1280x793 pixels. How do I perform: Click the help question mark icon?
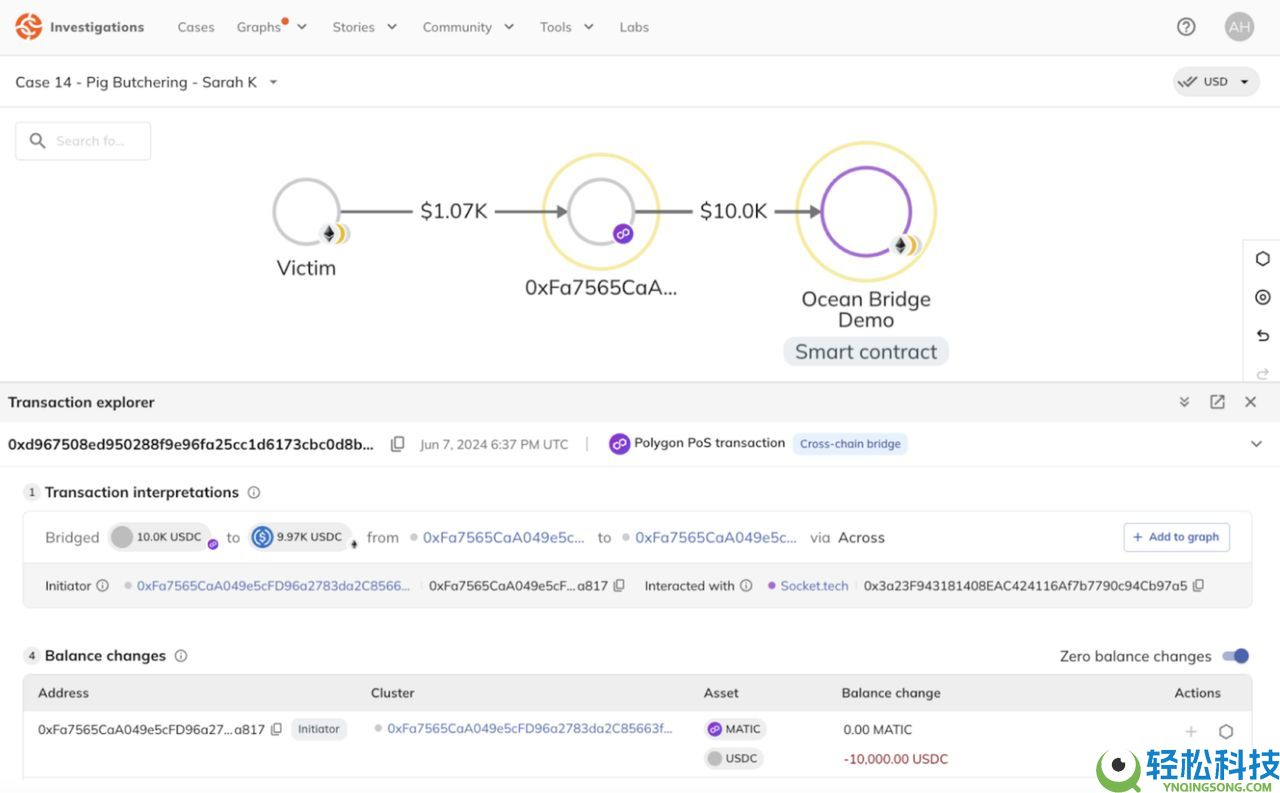pos(1186,27)
